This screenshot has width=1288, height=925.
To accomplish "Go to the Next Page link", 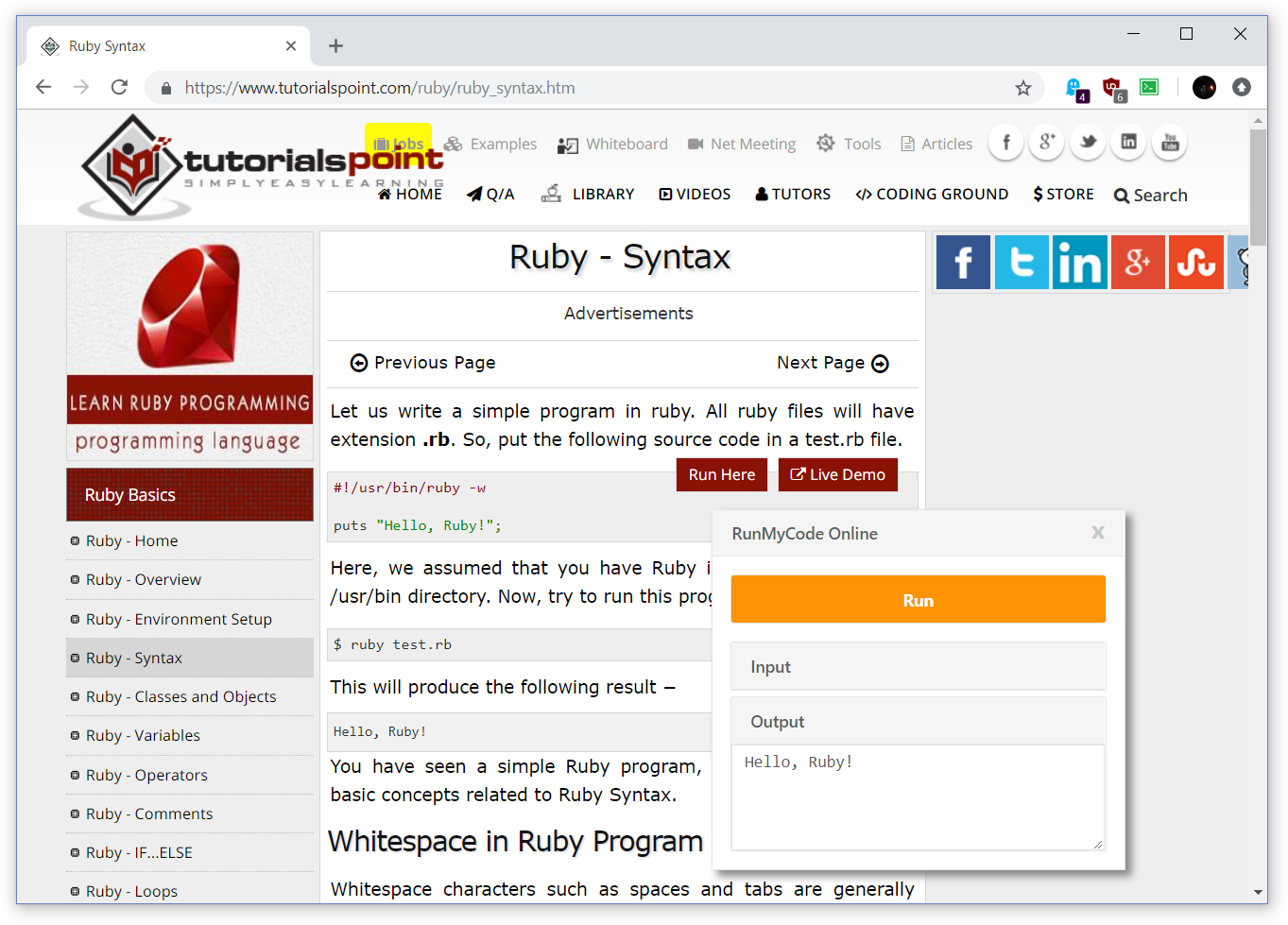I will 833,363.
